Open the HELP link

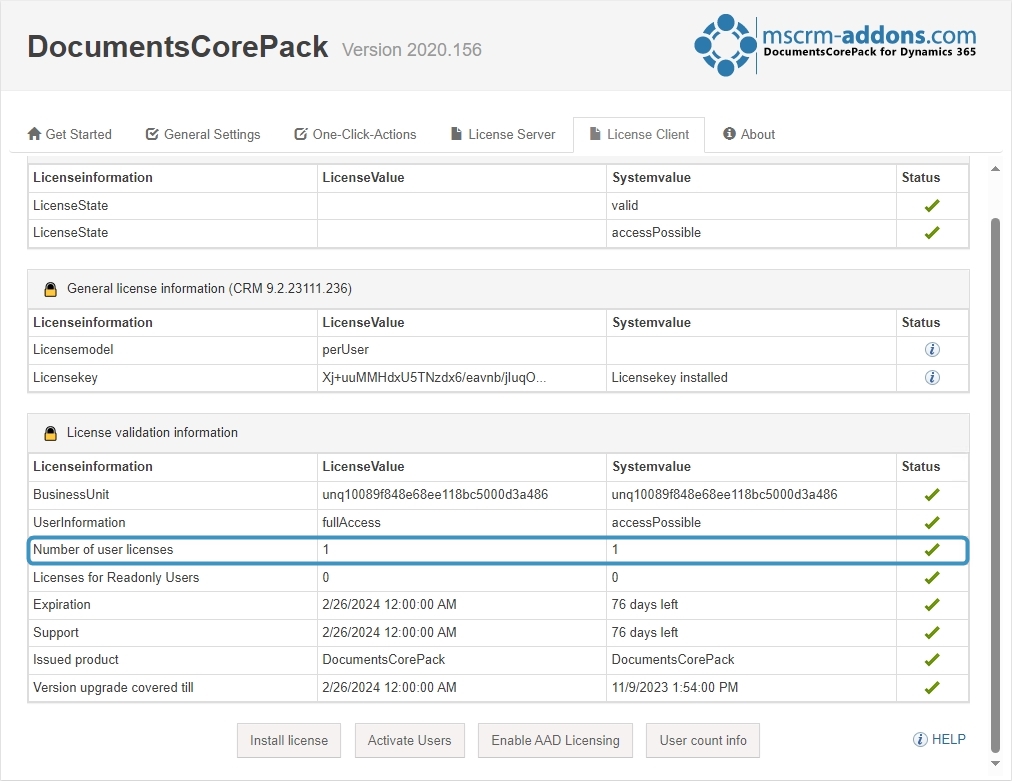[x=939, y=739]
